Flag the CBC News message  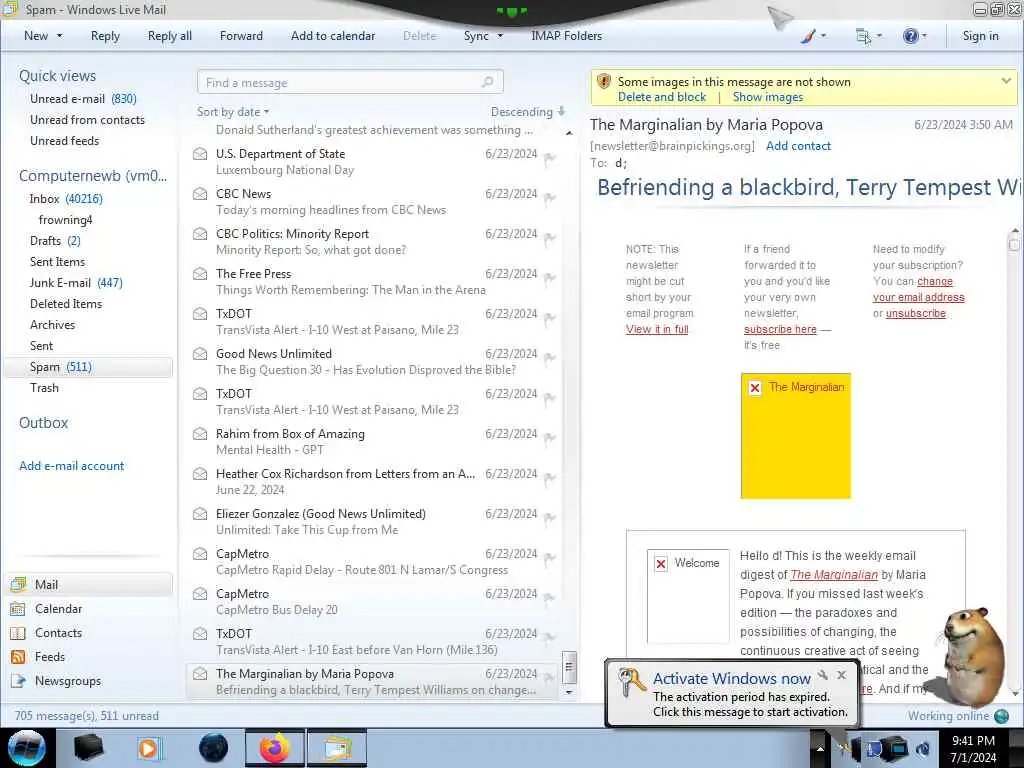(550, 198)
